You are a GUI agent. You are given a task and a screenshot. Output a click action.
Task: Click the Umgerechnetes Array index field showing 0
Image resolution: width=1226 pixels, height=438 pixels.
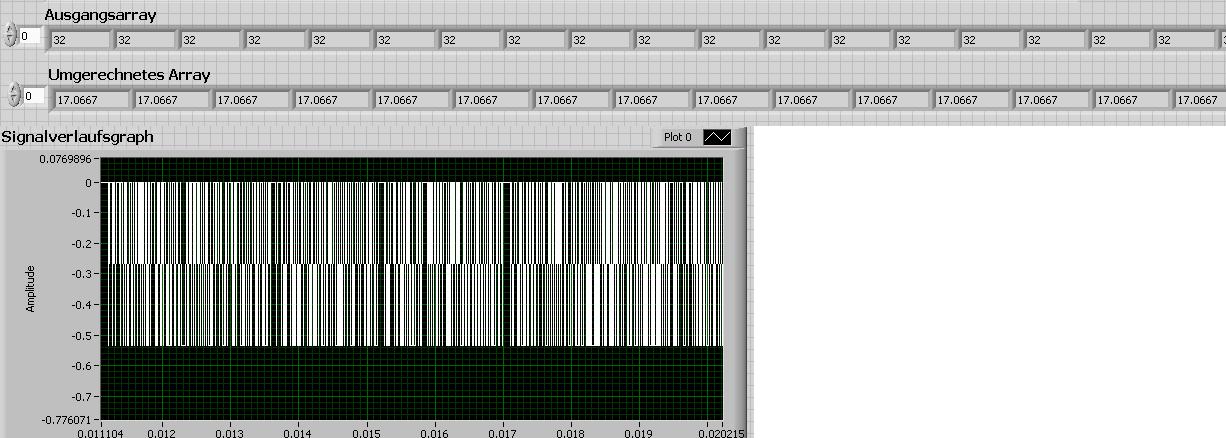click(34, 96)
